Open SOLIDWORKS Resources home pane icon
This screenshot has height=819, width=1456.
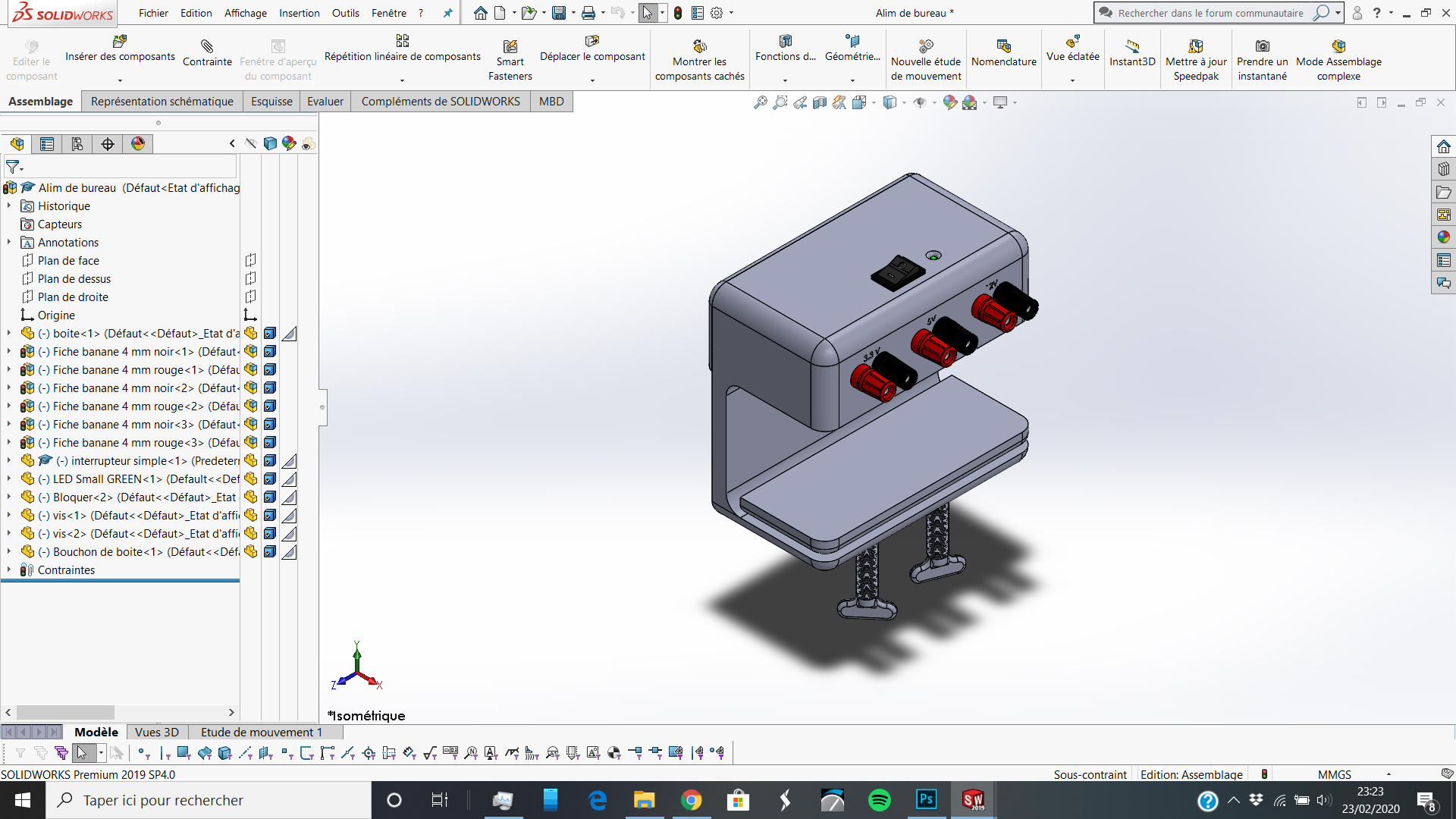pyautogui.click(x=1444, y=146)
